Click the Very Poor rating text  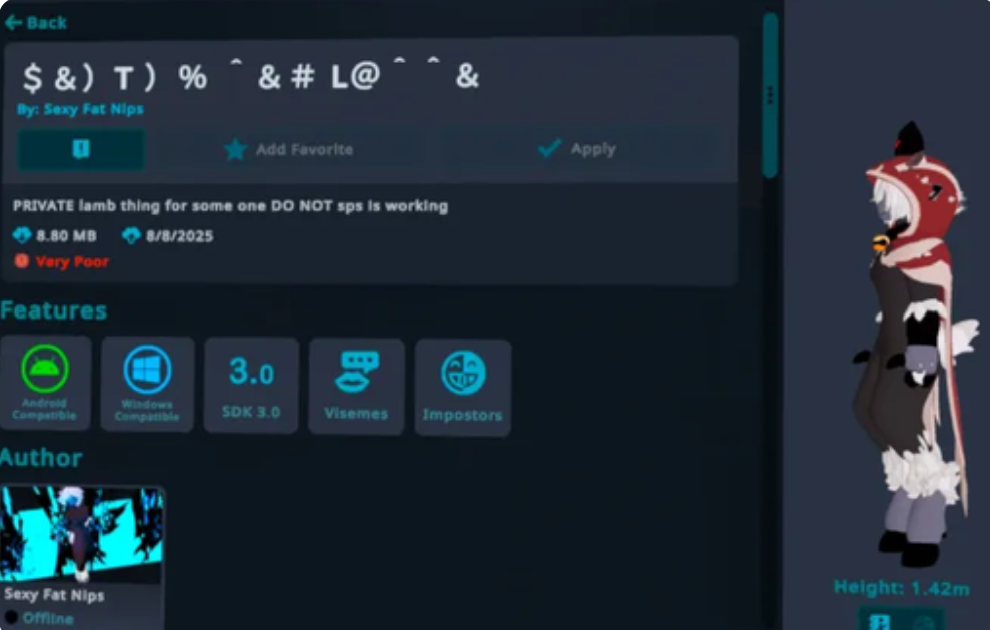coord(72,261)
